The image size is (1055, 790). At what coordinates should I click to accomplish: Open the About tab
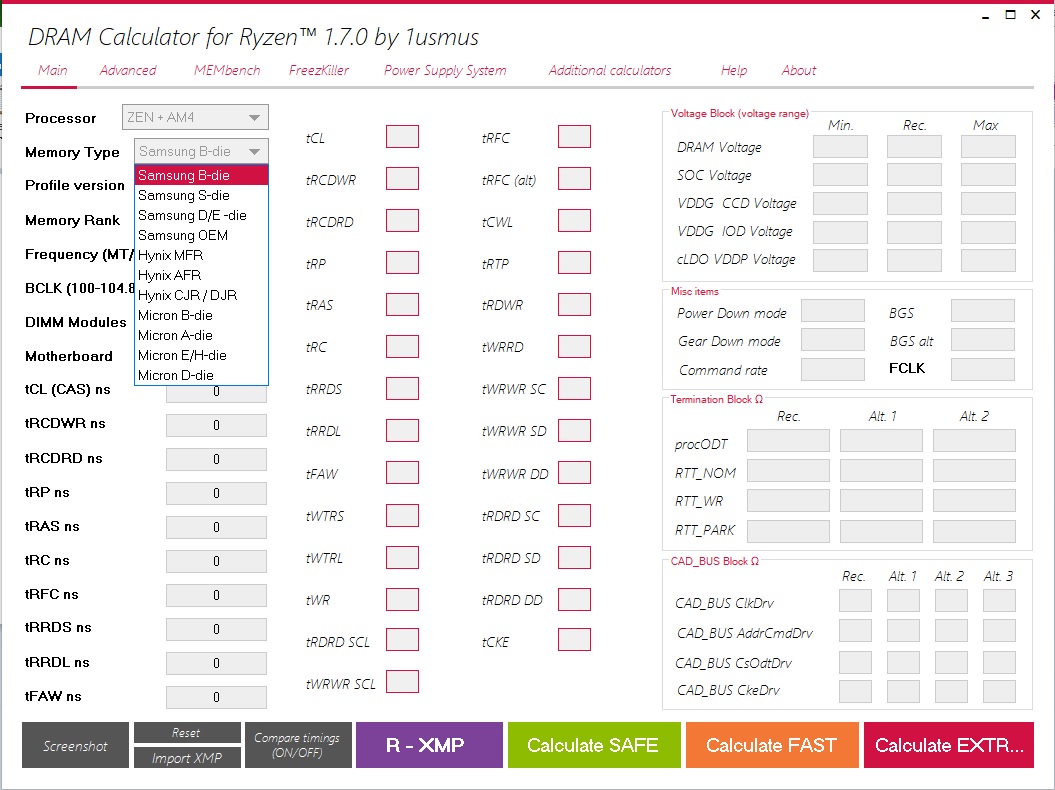tap(799, 71)
